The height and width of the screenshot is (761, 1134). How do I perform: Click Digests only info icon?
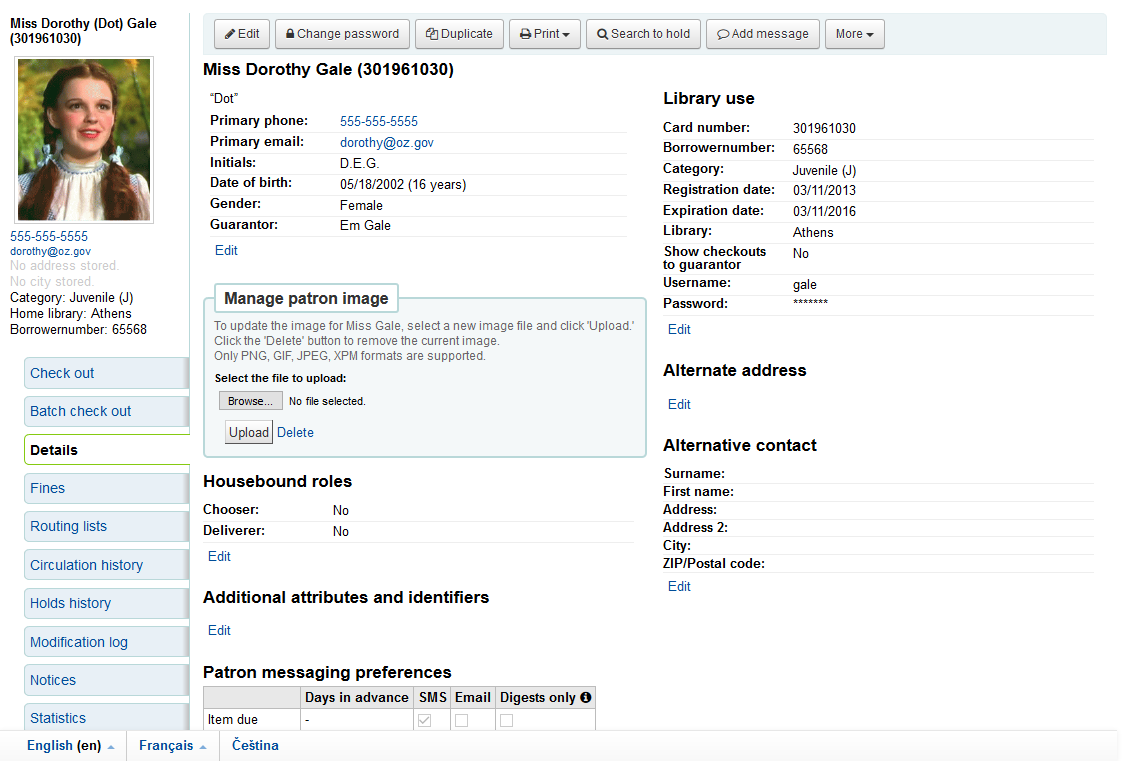(x=586, y=697)
